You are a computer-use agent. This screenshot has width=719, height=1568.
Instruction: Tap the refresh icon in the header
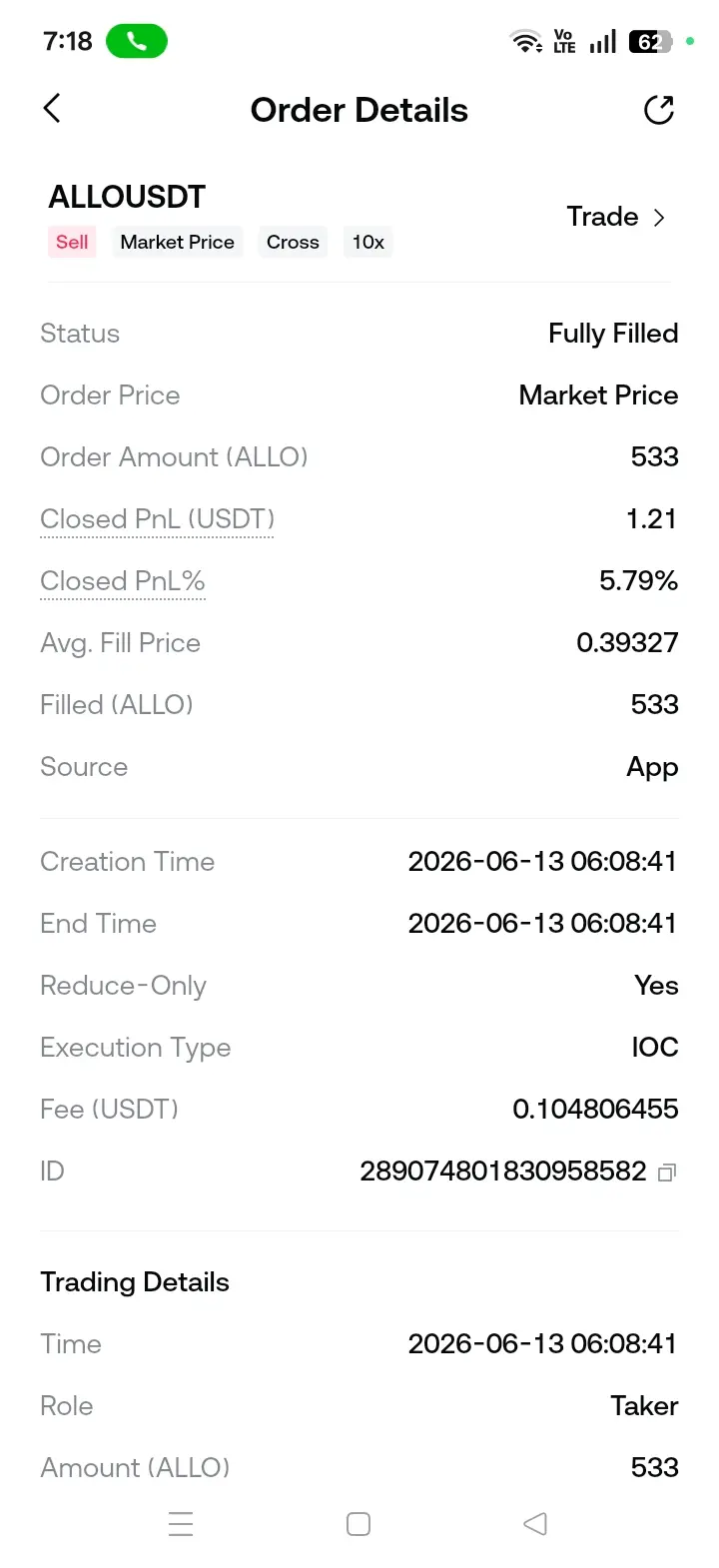(659, 110)
